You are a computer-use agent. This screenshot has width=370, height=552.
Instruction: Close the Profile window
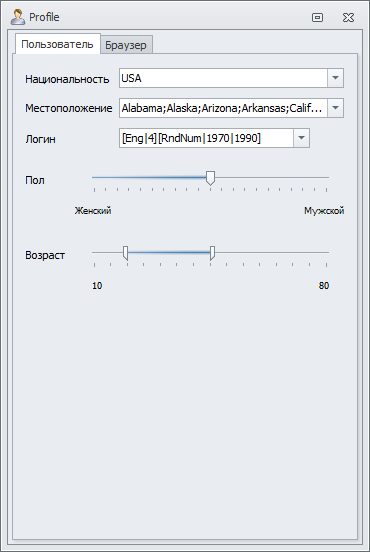[348, 17]
